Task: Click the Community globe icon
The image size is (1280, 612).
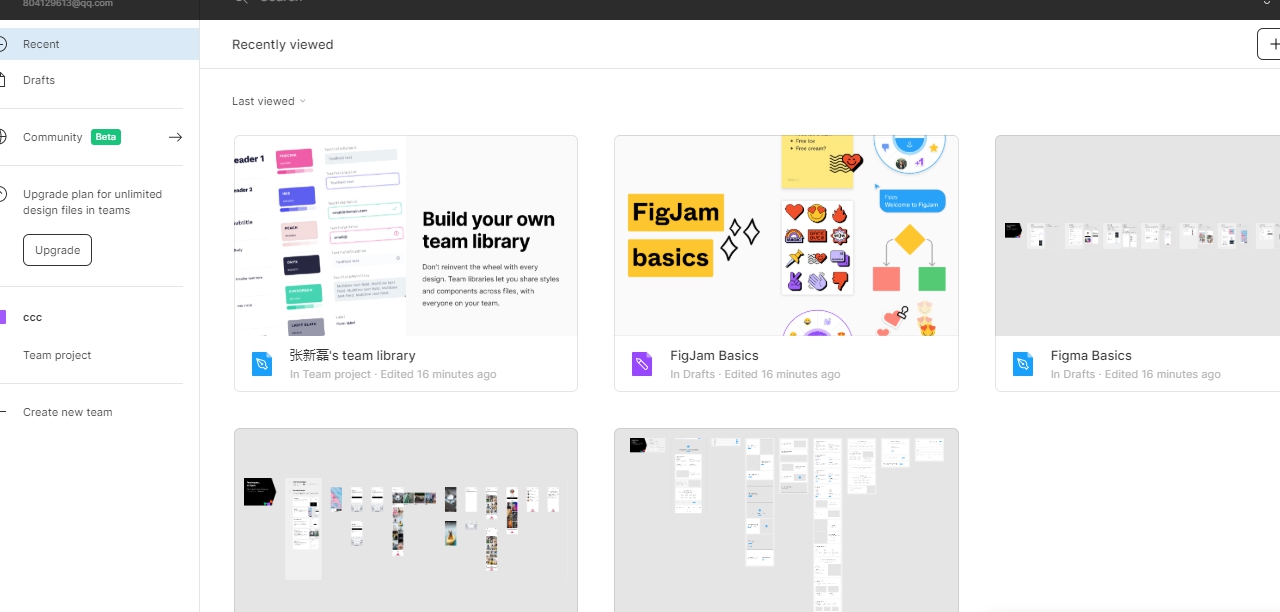Action: pos(4,137)
